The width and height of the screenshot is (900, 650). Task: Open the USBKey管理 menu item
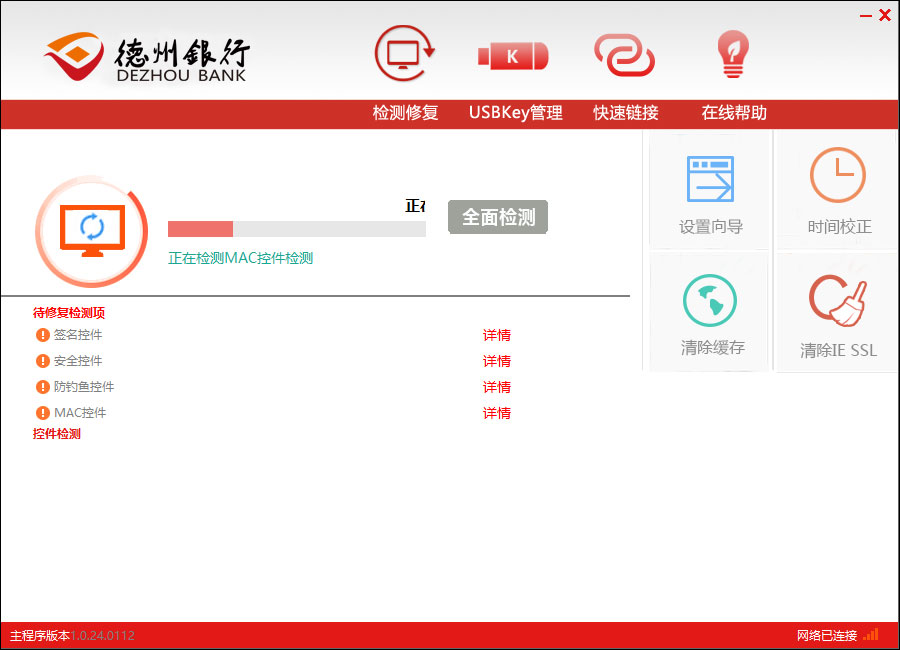(x=515, y=113)
